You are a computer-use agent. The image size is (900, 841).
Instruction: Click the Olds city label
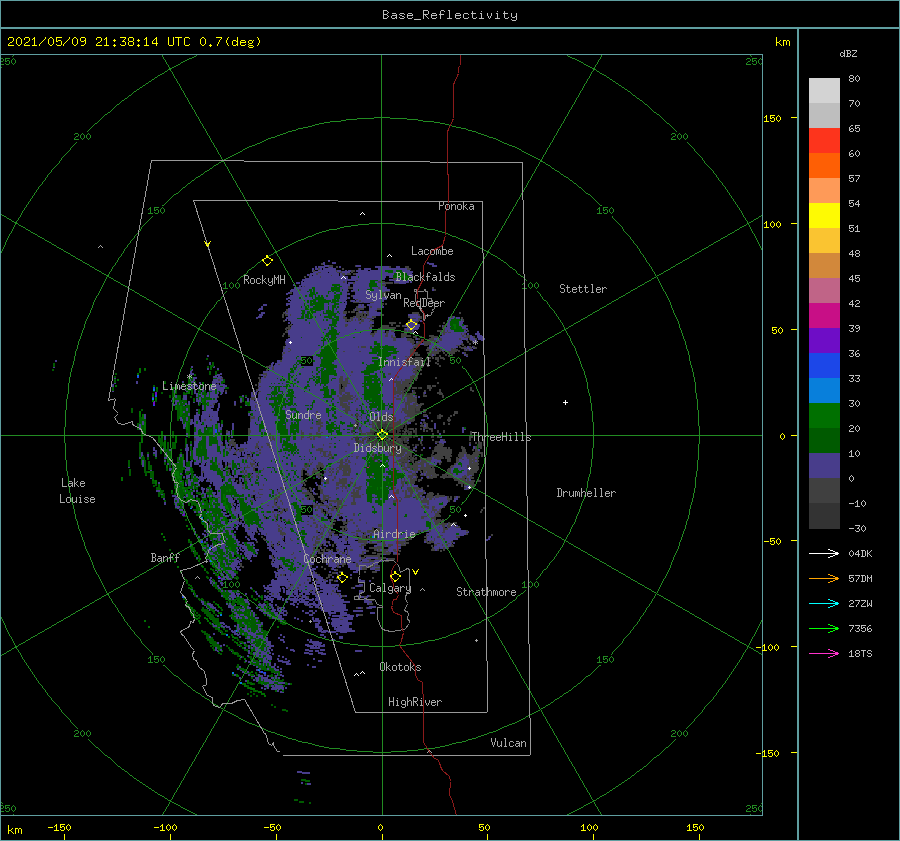(381, 417)
